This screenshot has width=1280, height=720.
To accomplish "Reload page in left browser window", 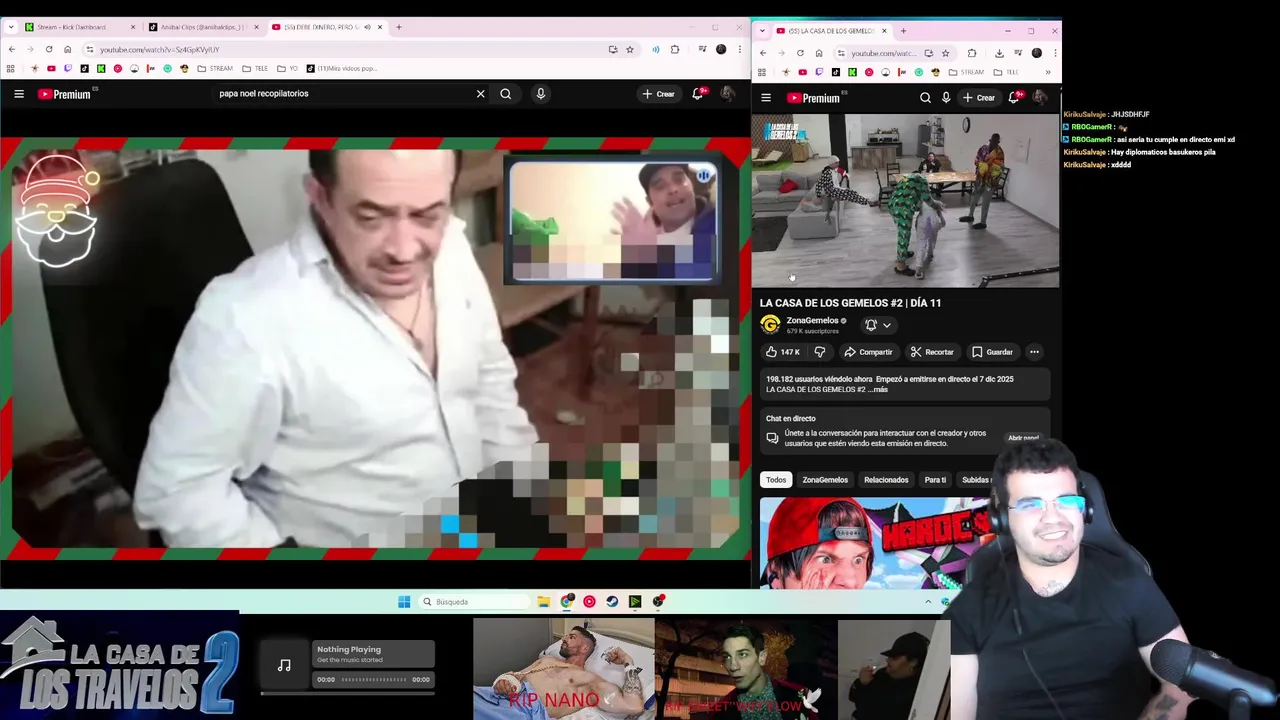I will [x=48, y=49].
